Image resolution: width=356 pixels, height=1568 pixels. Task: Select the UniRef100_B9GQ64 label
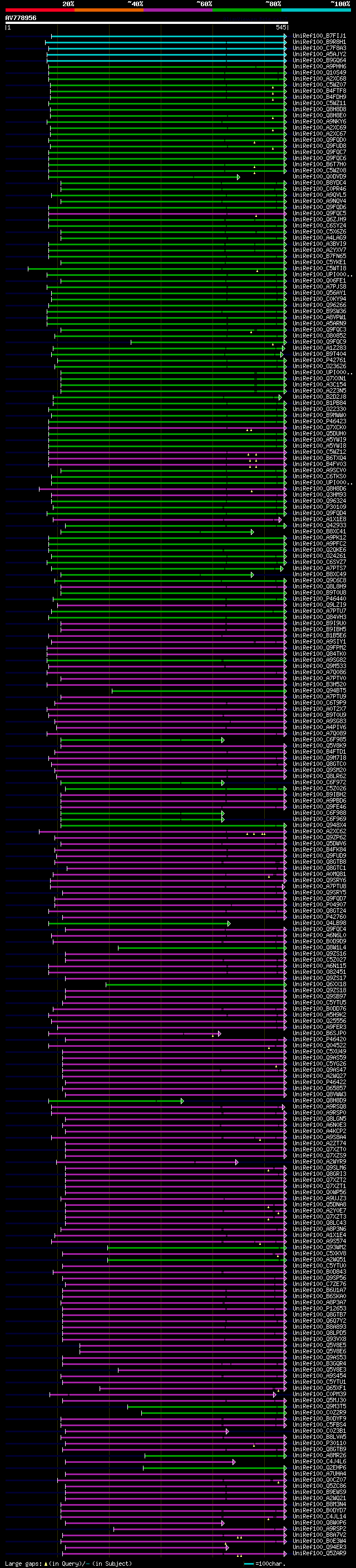(x=319, y=60)
